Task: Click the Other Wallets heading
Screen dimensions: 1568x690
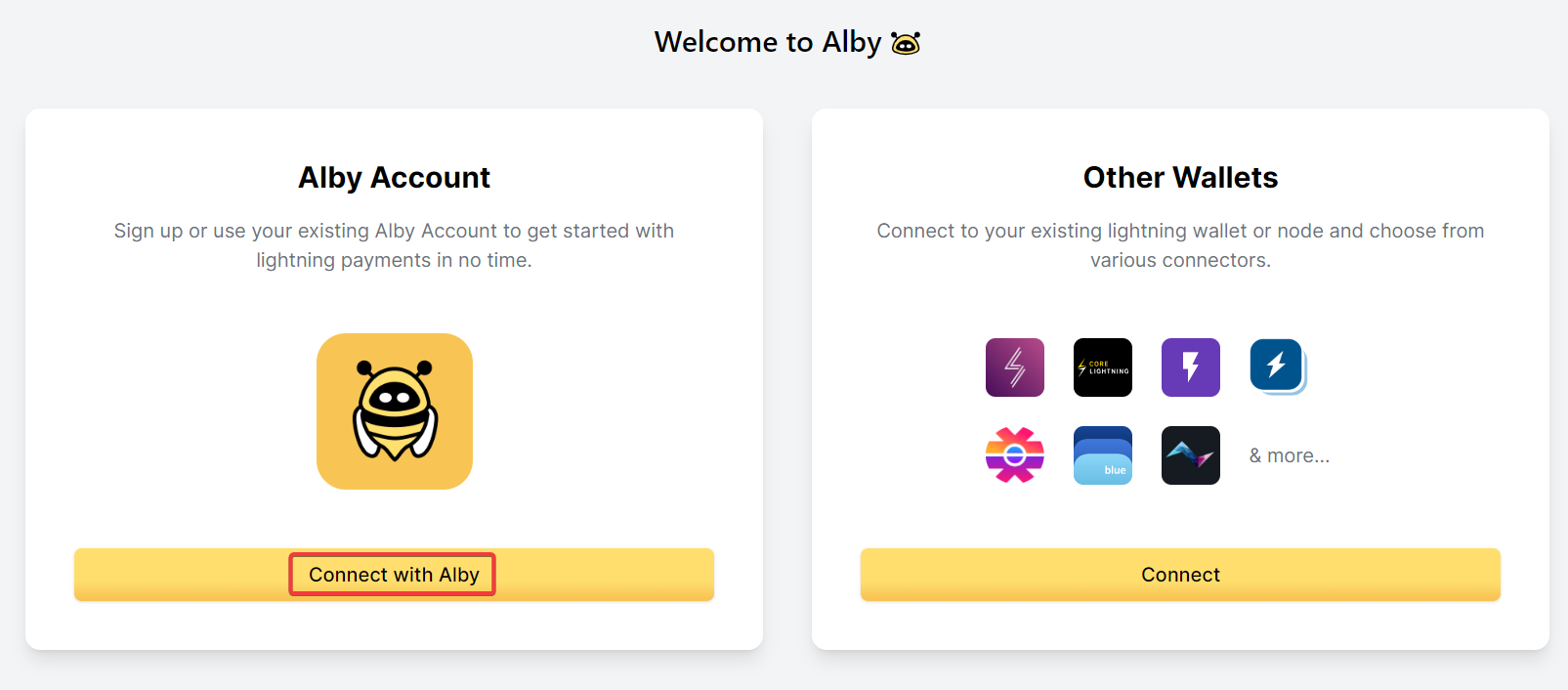Action: tap(1180, 177)
